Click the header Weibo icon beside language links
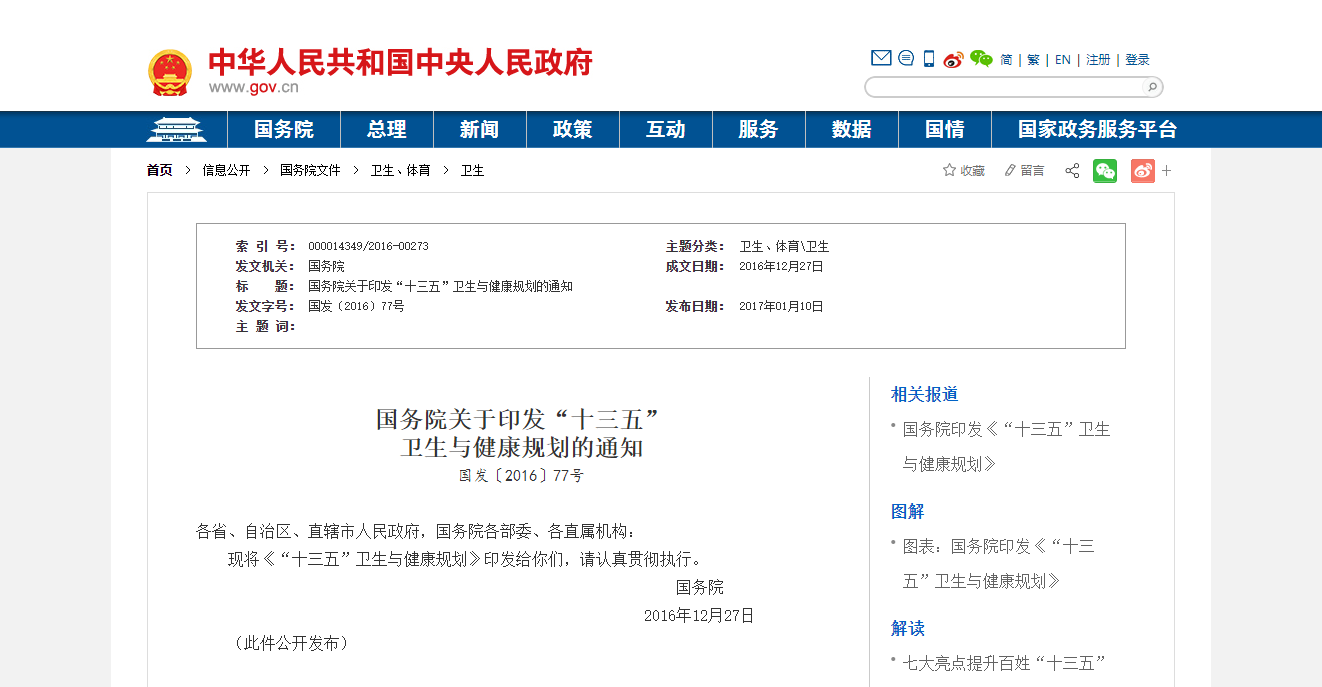Image resolution: width=1322 pixels, height=687 pixels. click(x=953, y=59)
